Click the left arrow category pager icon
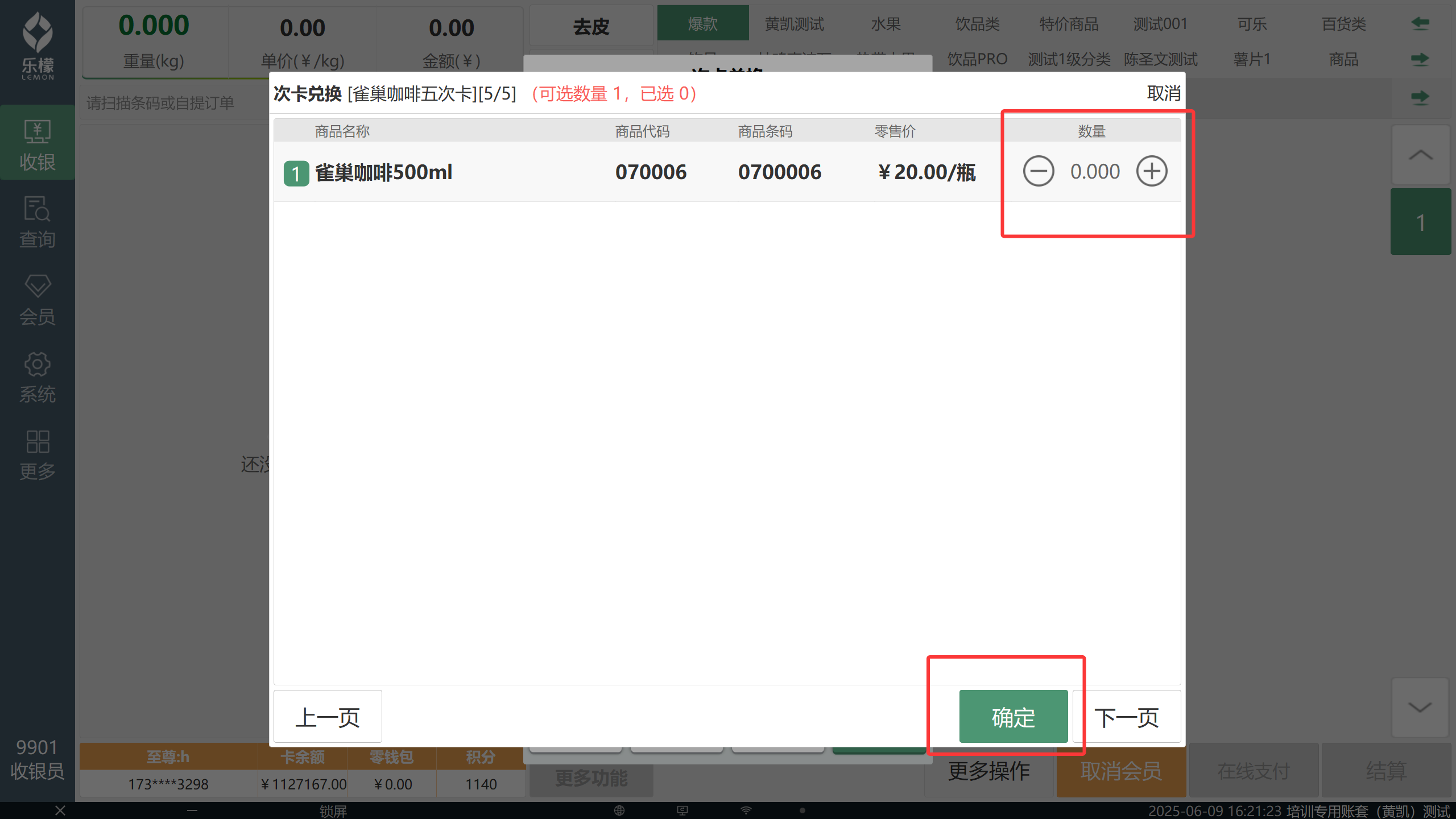The height and width of the screenshot is (819, 1456). tap(1420, 23)
